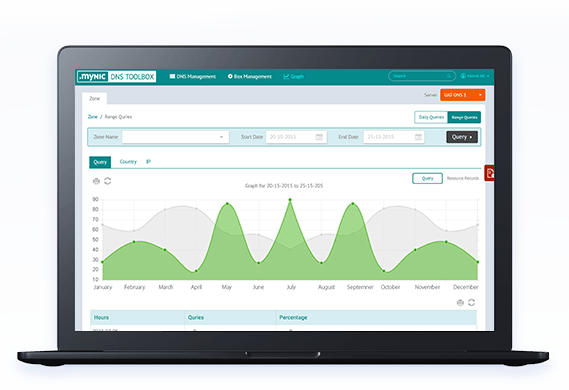Click the Zone breadcrumb link

point(93,117)
